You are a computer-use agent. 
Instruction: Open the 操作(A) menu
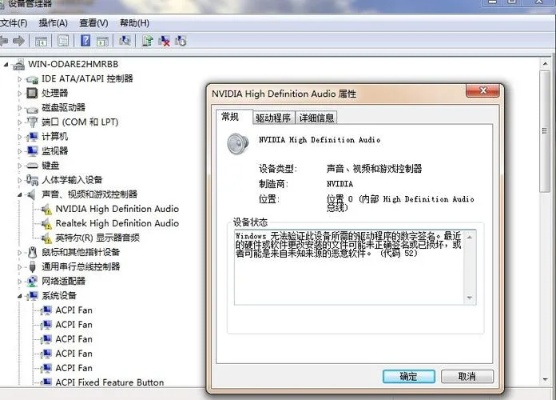[x=53, y=23]
